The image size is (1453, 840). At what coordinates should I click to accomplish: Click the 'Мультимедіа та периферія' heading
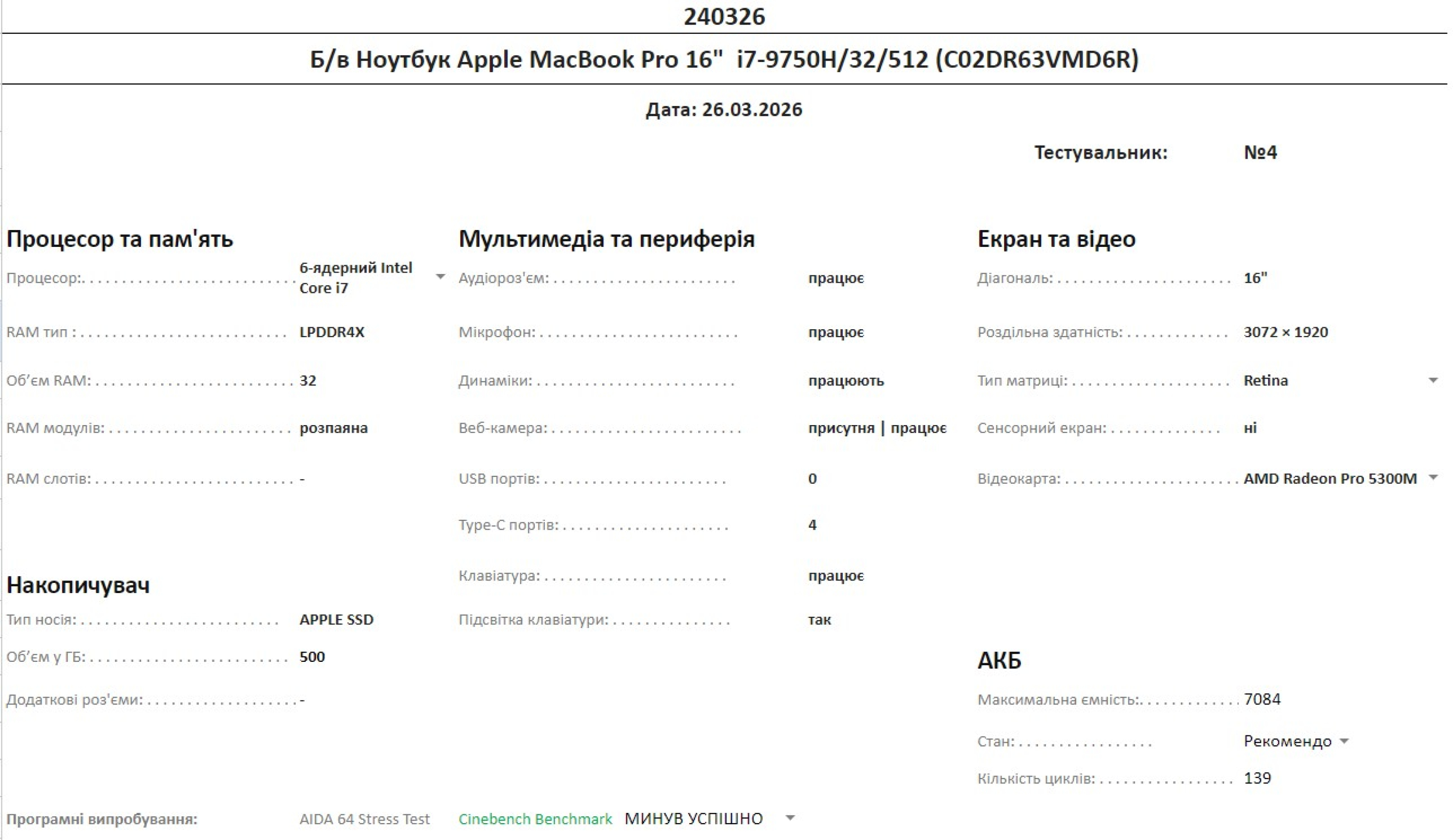606,239
